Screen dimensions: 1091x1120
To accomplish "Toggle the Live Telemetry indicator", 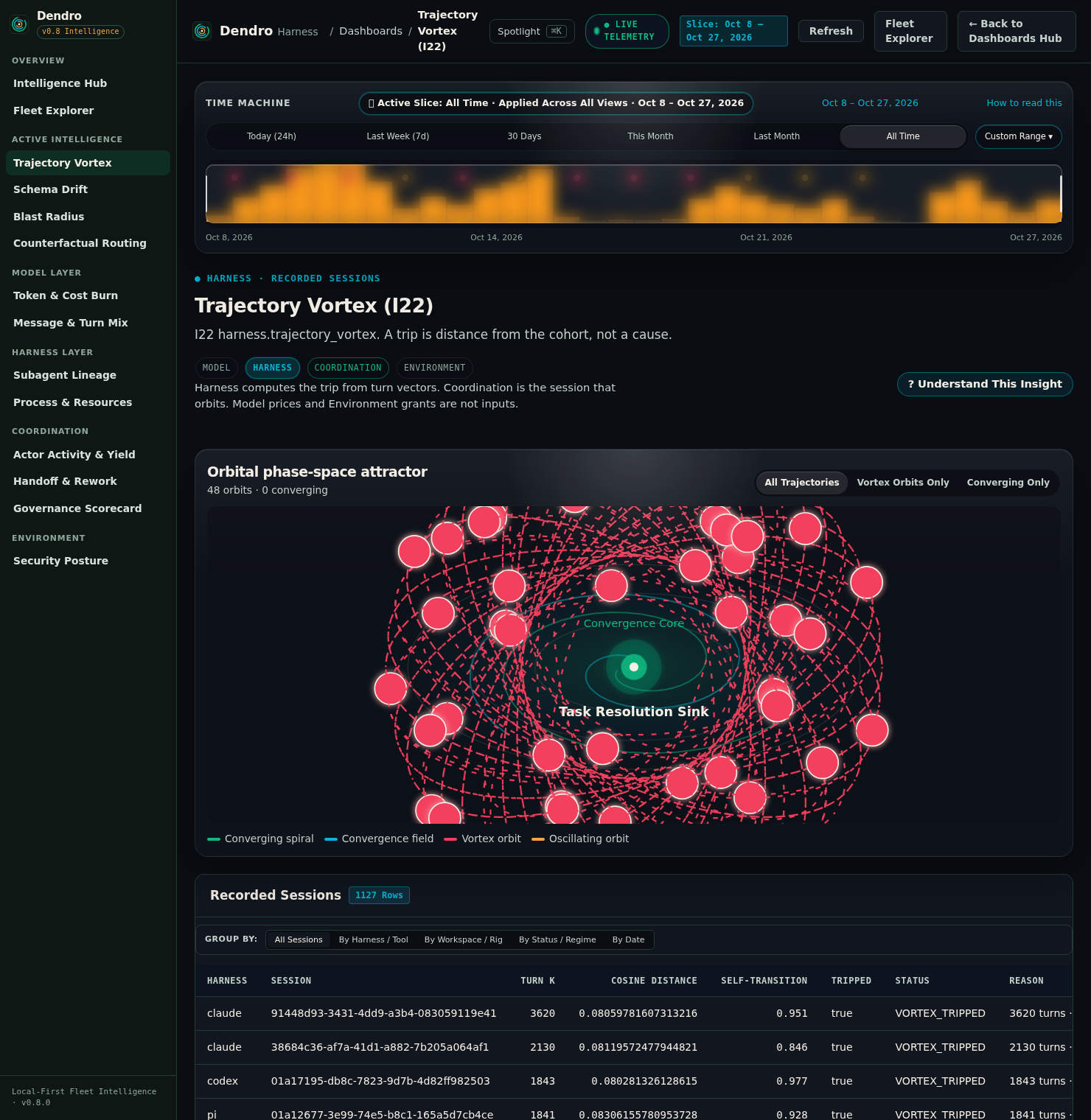I will pyautogui.click(x=627, y=31).
